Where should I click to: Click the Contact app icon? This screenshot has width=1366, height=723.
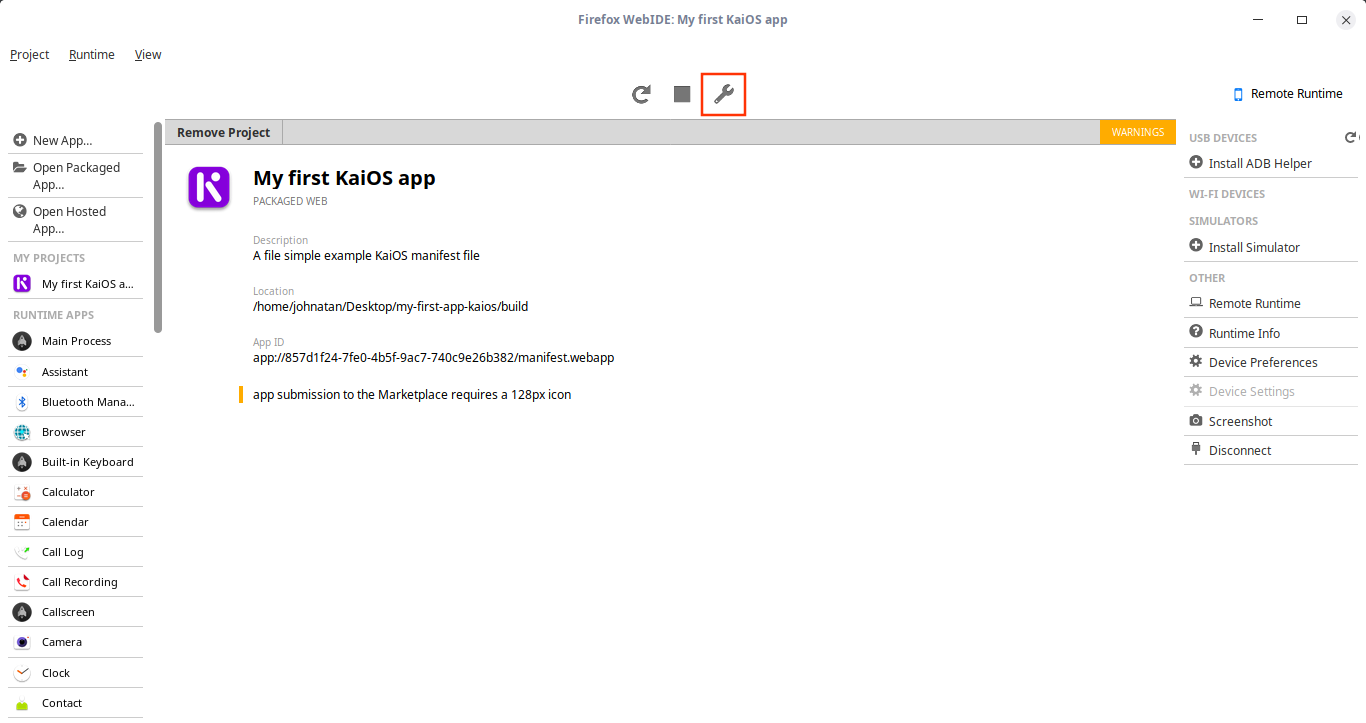22,703
